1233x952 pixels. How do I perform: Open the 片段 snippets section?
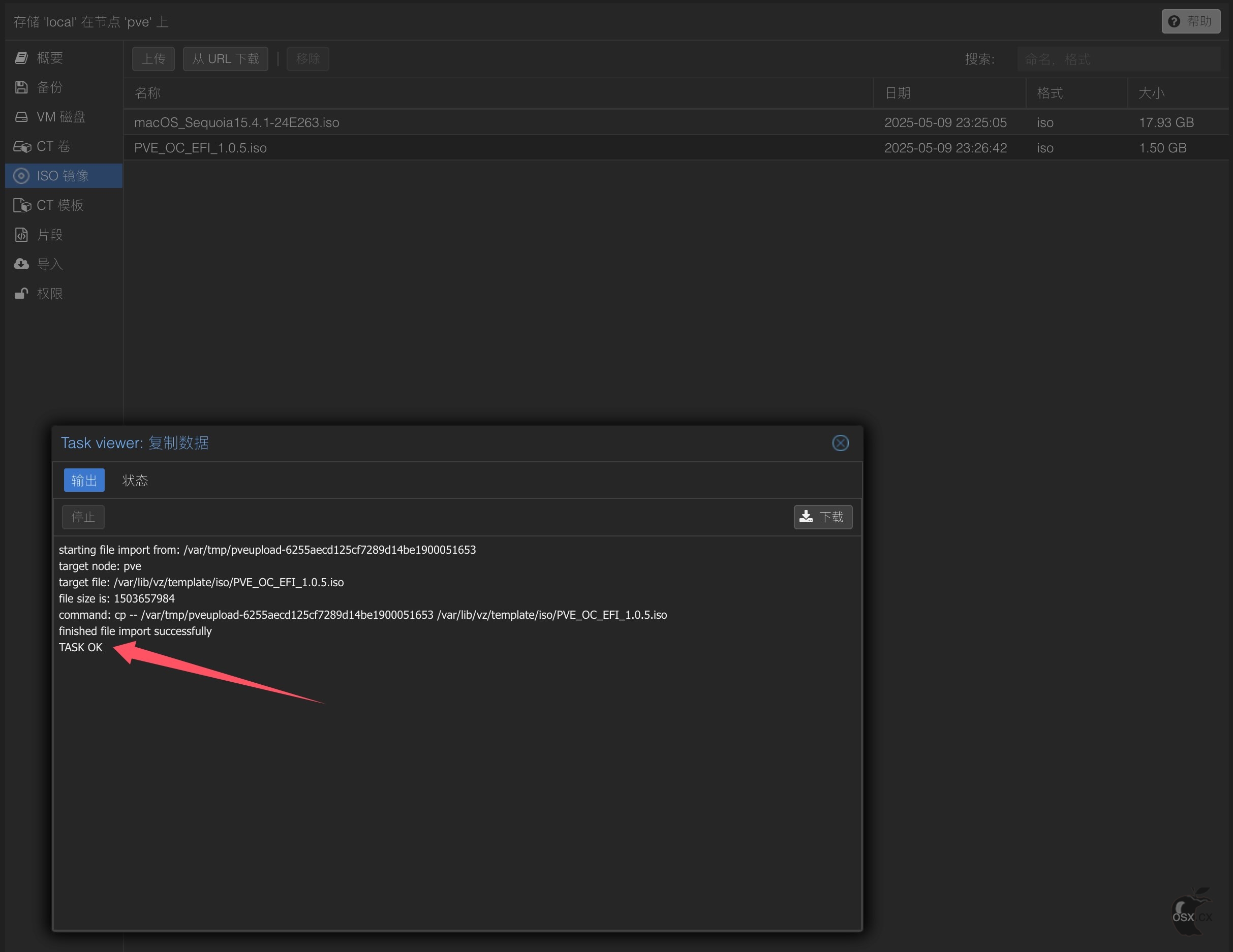[x=63, y=234]
